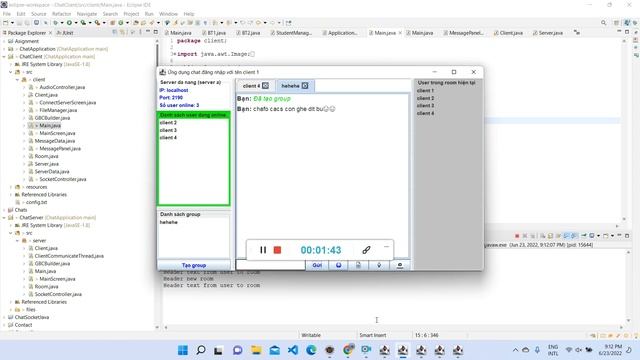Focus the chat message input field
This screenshot has height=360, width=640.
pos(271,265)
